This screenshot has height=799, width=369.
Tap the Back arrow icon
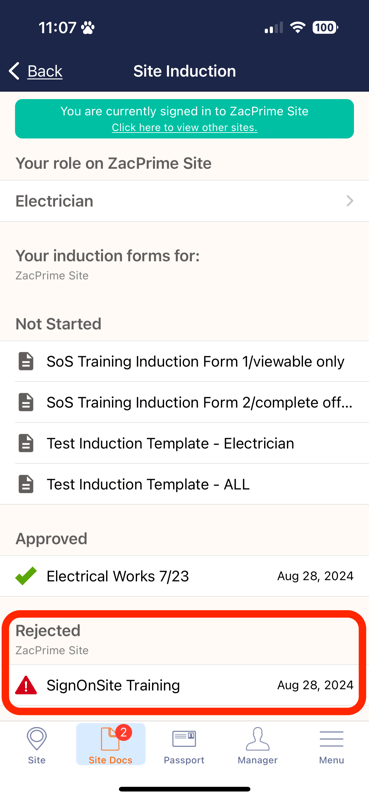pos(14,71)
